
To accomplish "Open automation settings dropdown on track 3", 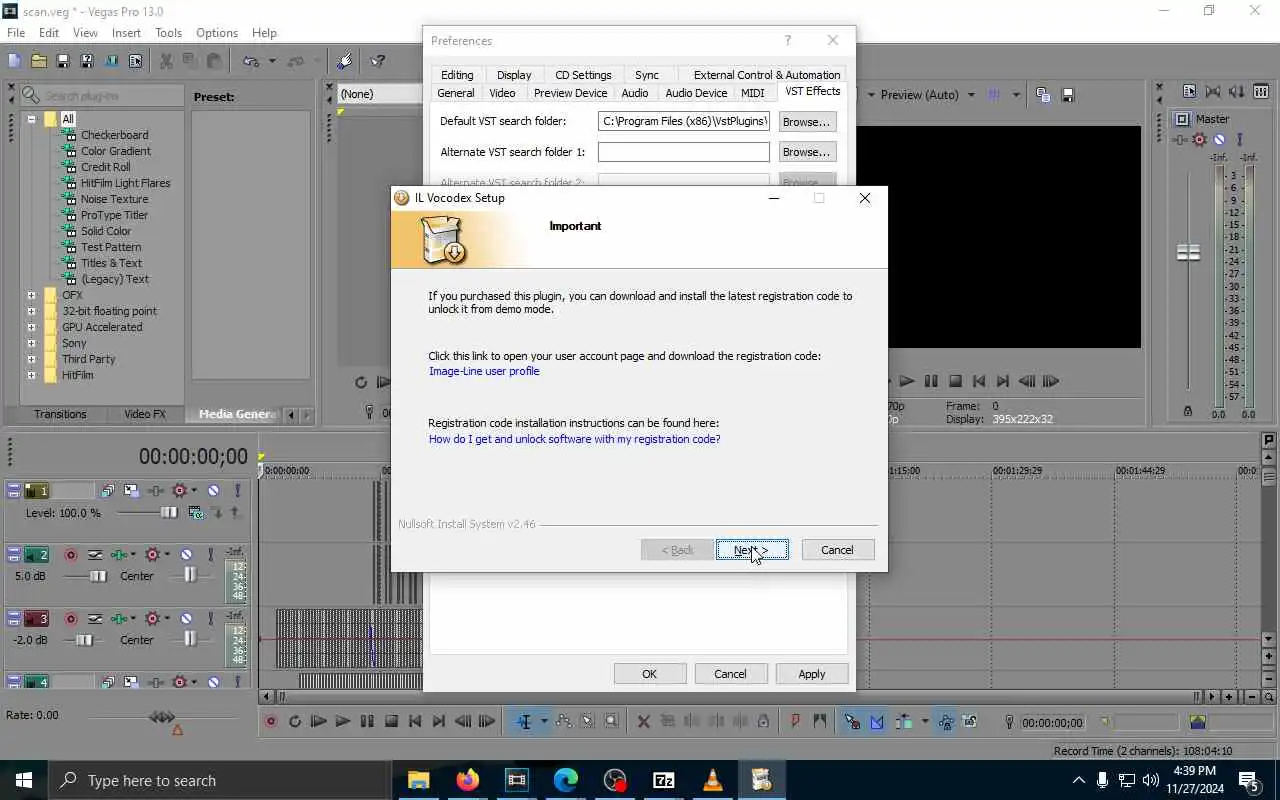I will (x=166, y=619).
